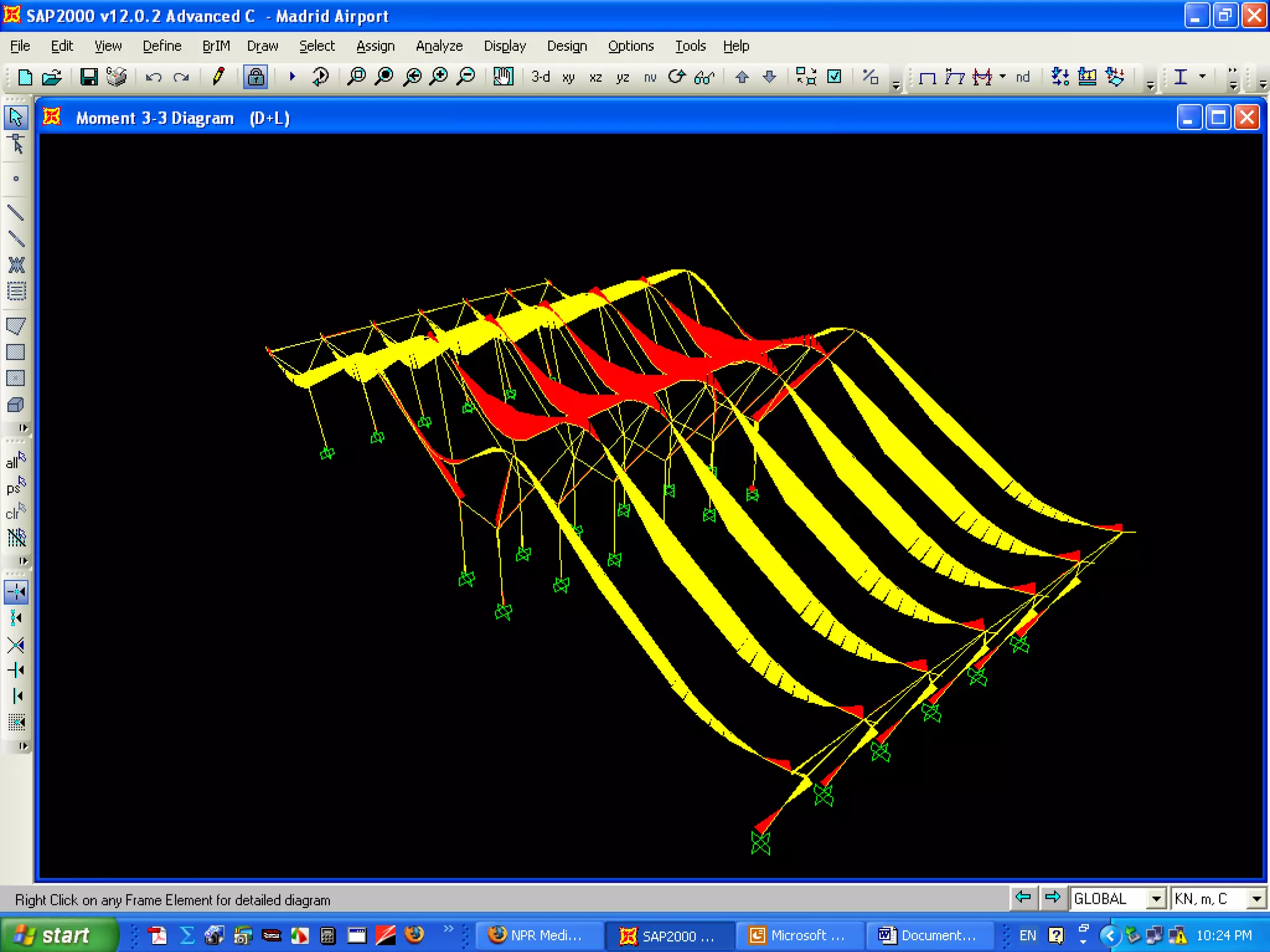Open the GLOBAL coordinate system dropdown
Image resolution: width=1270 pixels, height=952 pixels.
(1156, 899)
